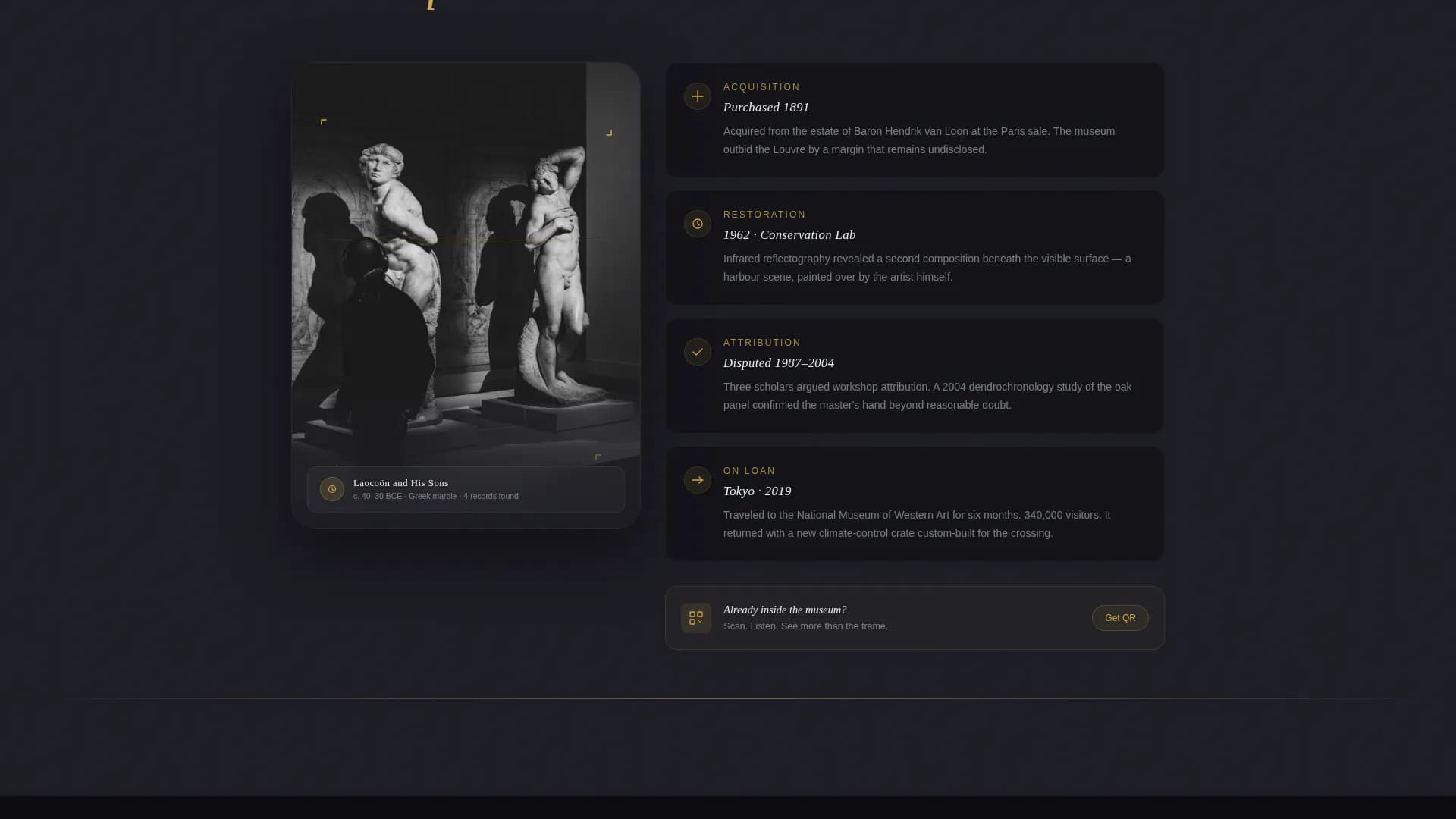
Task: Click the clock badge beside Laocoön and His Sons
Action: tap(332, 489)
